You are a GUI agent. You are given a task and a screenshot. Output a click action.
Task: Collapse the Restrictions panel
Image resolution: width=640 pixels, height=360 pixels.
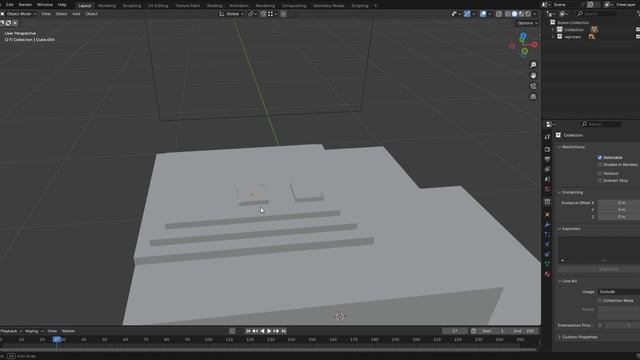tap(573, 147)
